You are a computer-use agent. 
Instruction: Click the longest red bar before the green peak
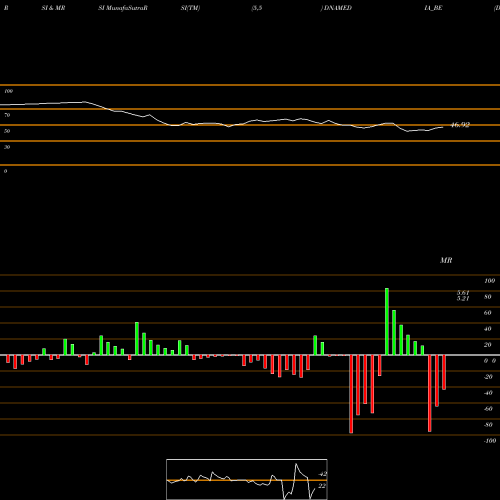[x=351, y=394]
